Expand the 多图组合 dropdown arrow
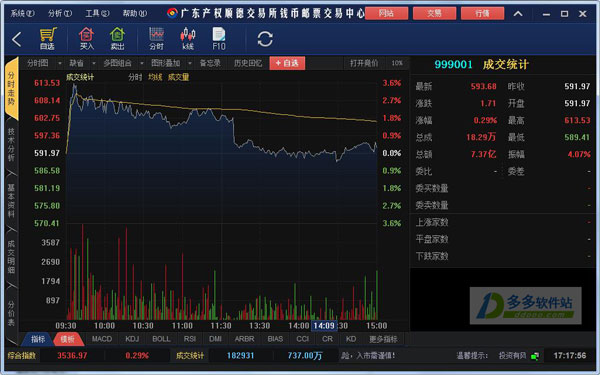This screenshot has height=375, width=600. (x=142, y=64)
